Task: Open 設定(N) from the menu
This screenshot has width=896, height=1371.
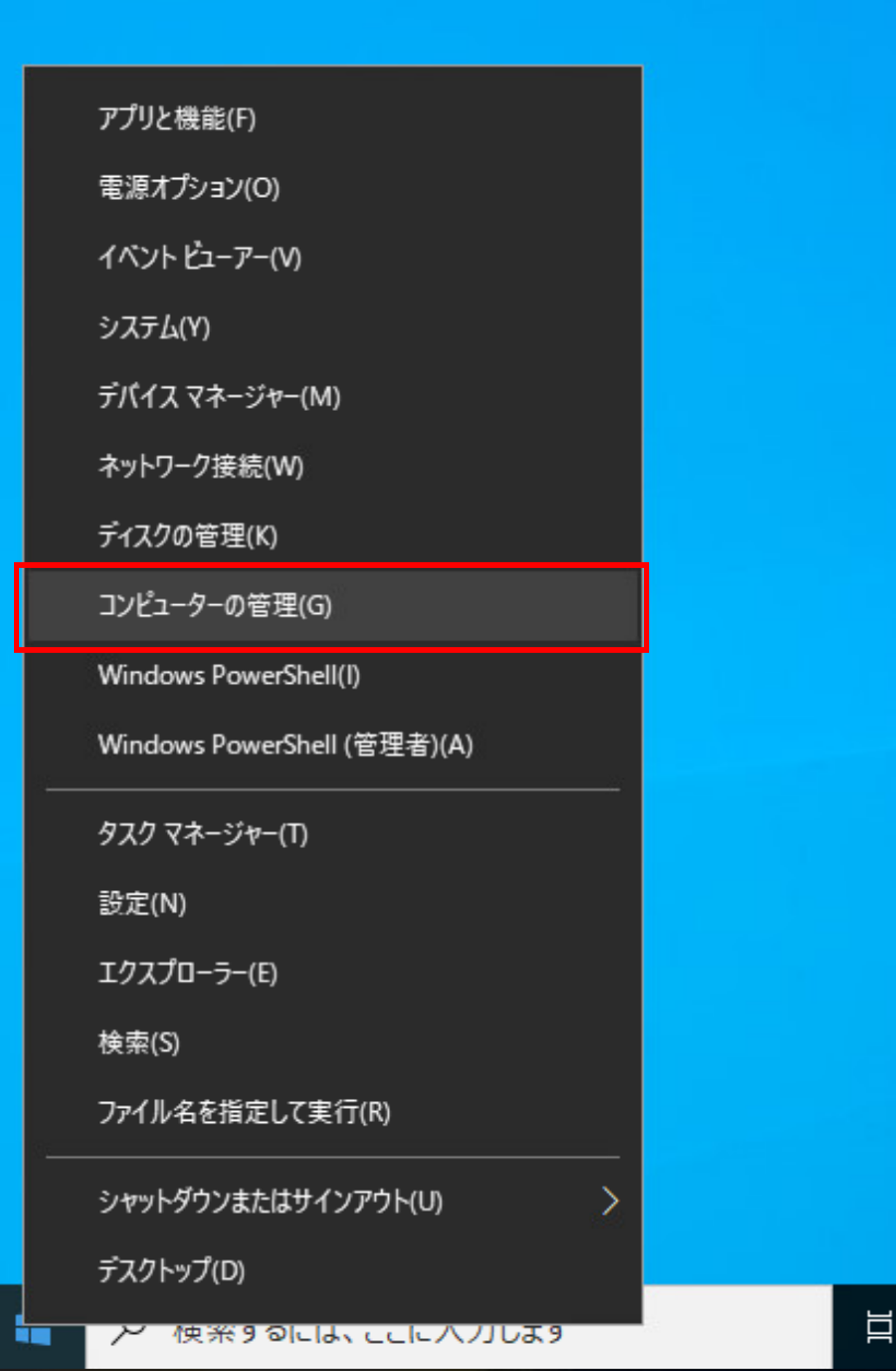Action: (332, 903)
